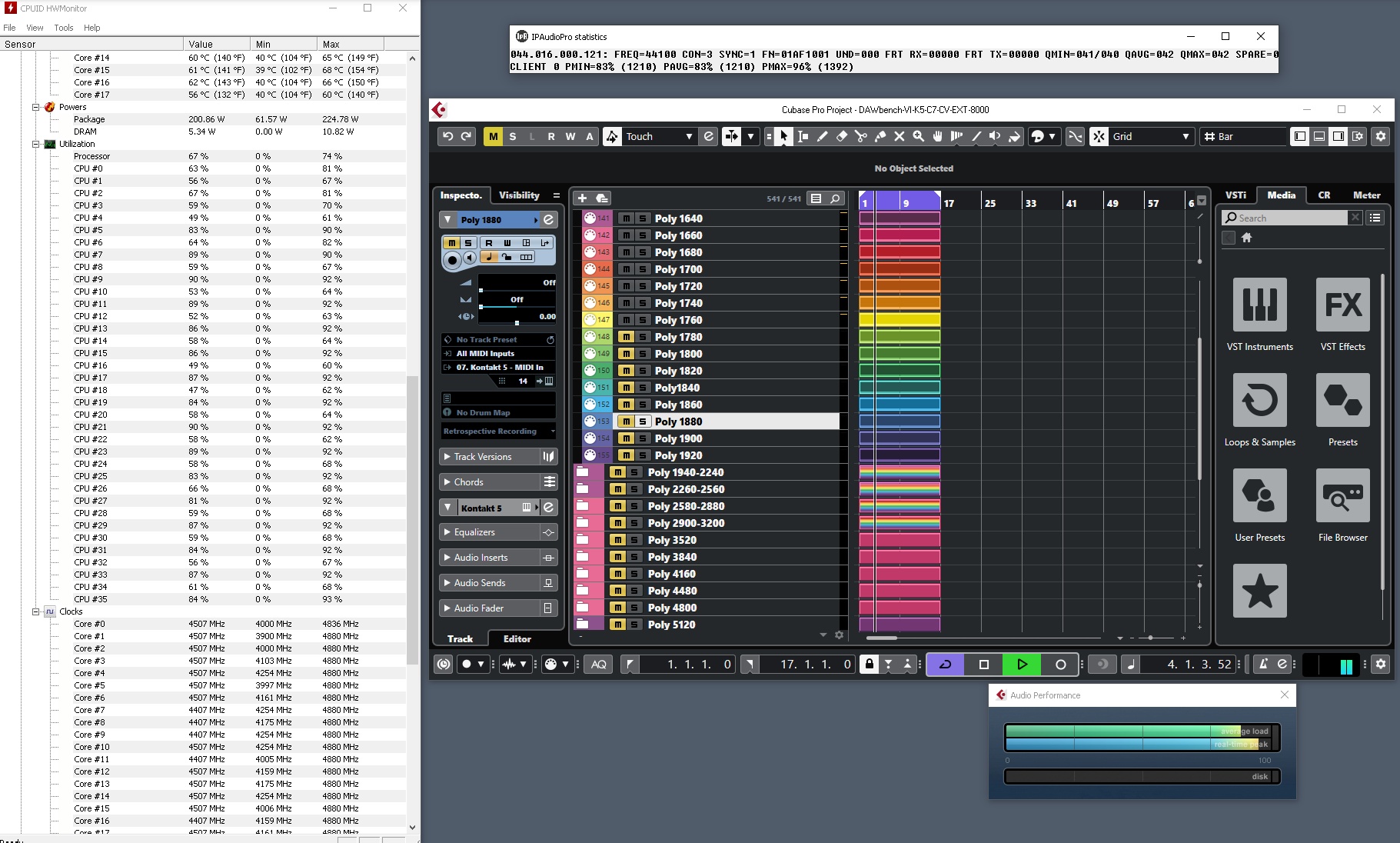Select the Hand pan tool

point(937,136)
